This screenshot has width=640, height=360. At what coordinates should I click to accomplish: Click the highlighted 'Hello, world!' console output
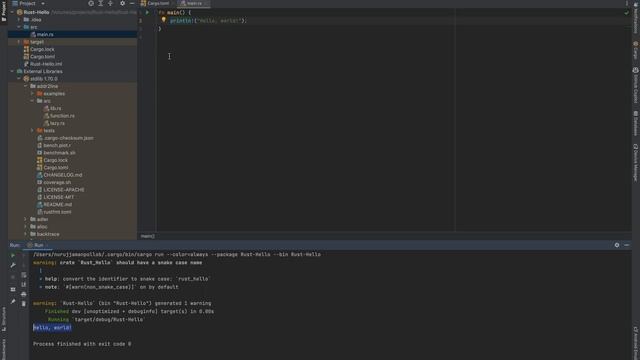52,327
